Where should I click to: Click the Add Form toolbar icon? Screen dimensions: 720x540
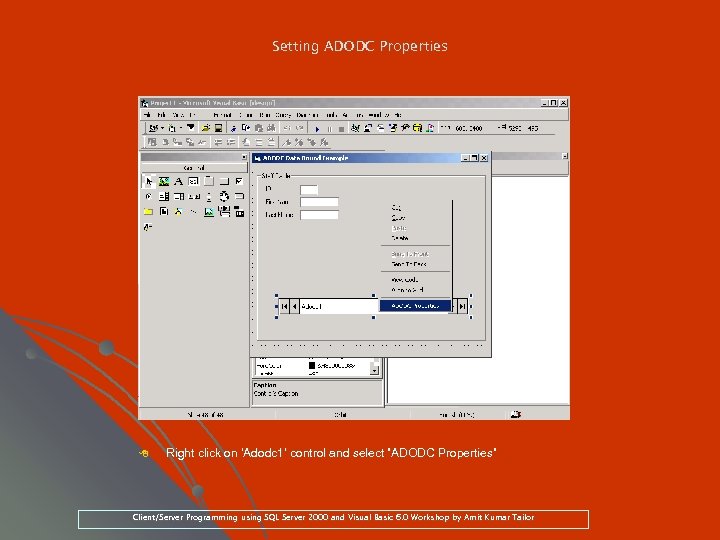point(172,128)
